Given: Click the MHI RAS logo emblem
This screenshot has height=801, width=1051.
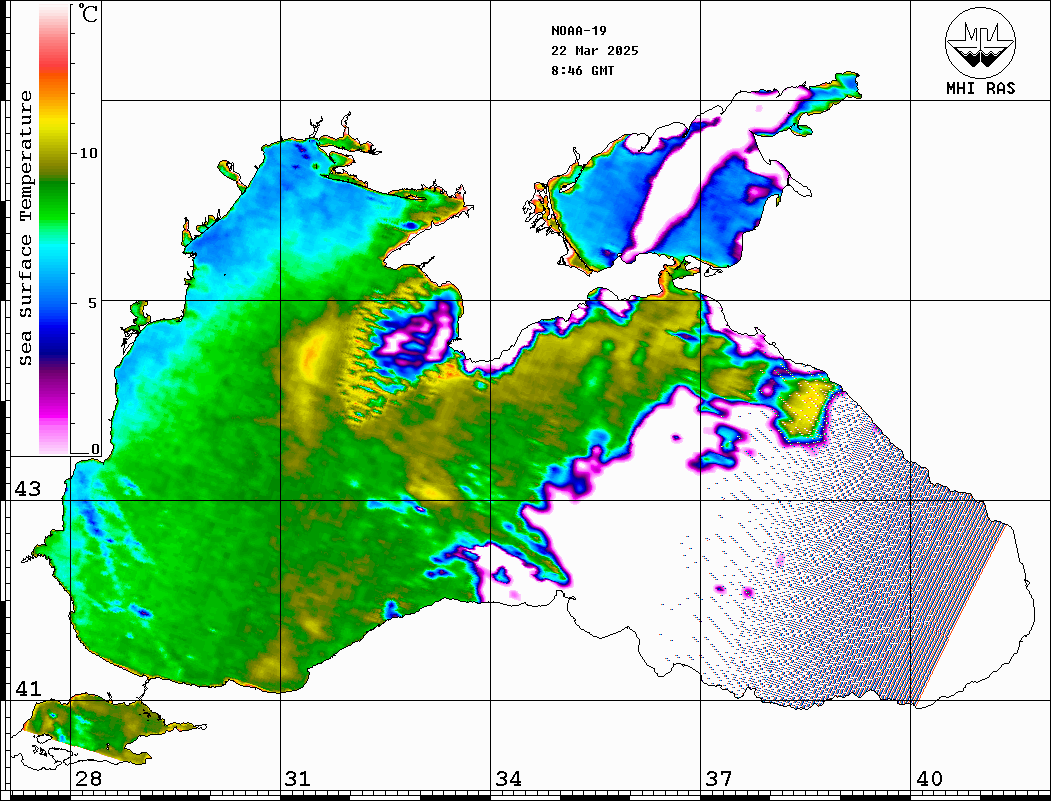Looking at the screenshot, I should click(980, 42).
